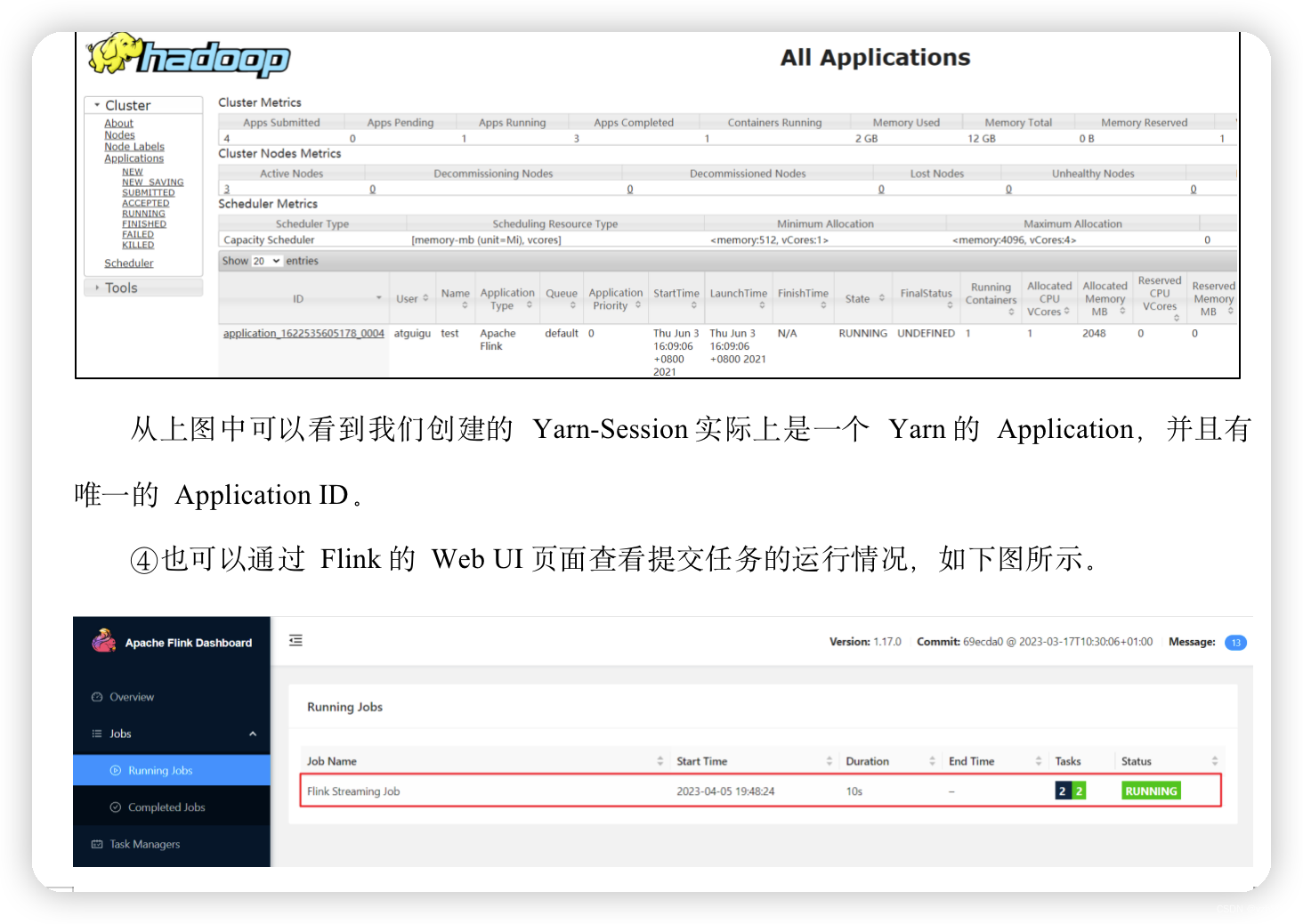1303x924 pixels.
Task: Open the Applications link under Cluster
Action: click(x=134, y=158)
